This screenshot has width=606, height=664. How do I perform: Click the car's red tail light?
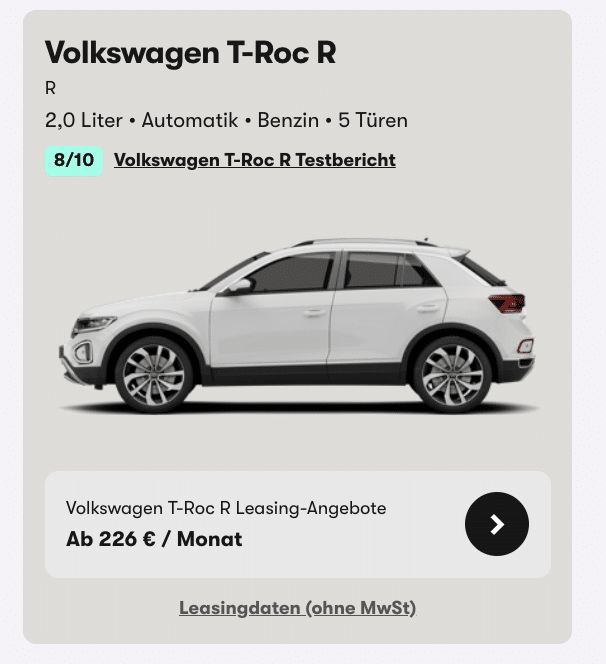point(507,303)
